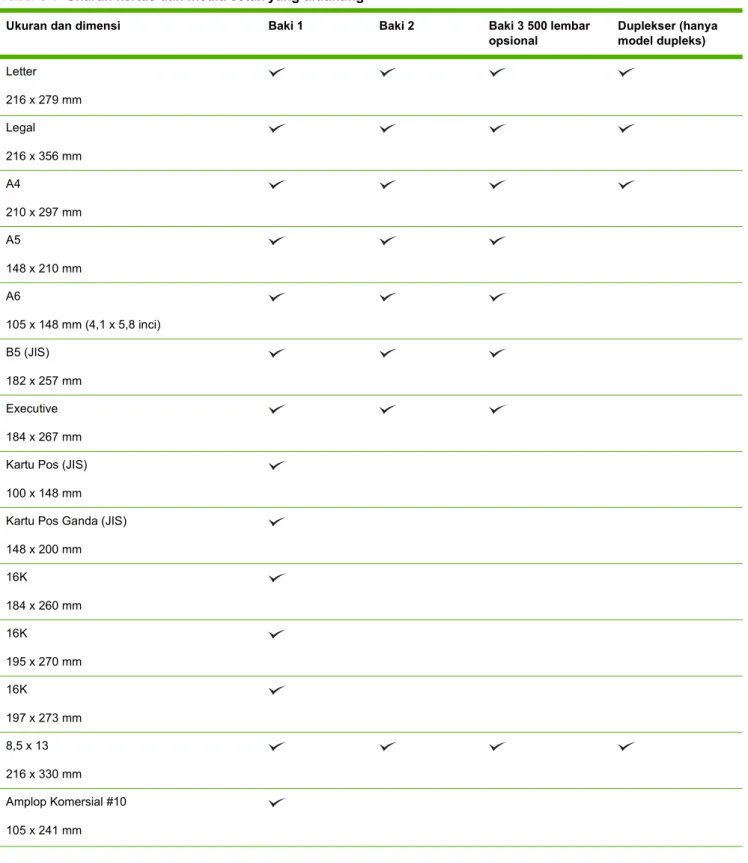The height and width of the screenshot is (863, 748).
Task: Click the A6 checkmark under Baki 2
Action: pyautogui.click(x=387, y=297)
